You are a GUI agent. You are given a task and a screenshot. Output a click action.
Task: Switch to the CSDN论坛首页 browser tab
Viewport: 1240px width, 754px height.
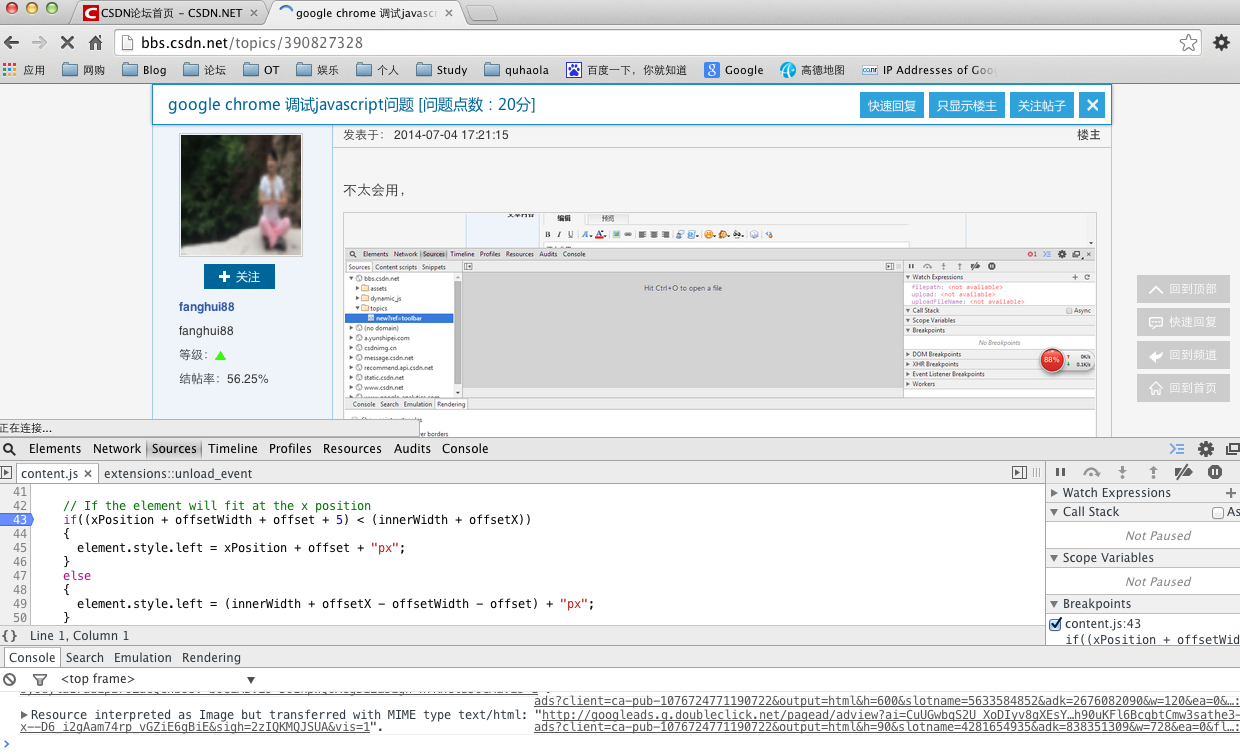tap(170, 13)
